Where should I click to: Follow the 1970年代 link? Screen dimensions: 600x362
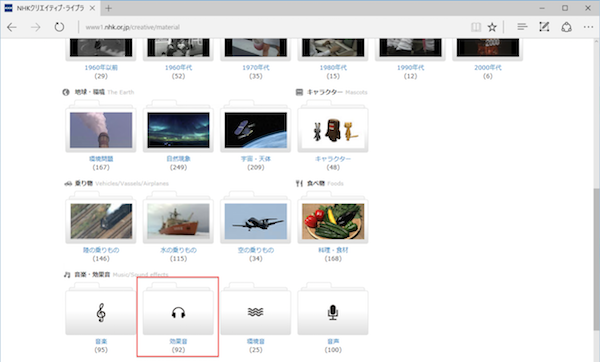tap(256, 67)
